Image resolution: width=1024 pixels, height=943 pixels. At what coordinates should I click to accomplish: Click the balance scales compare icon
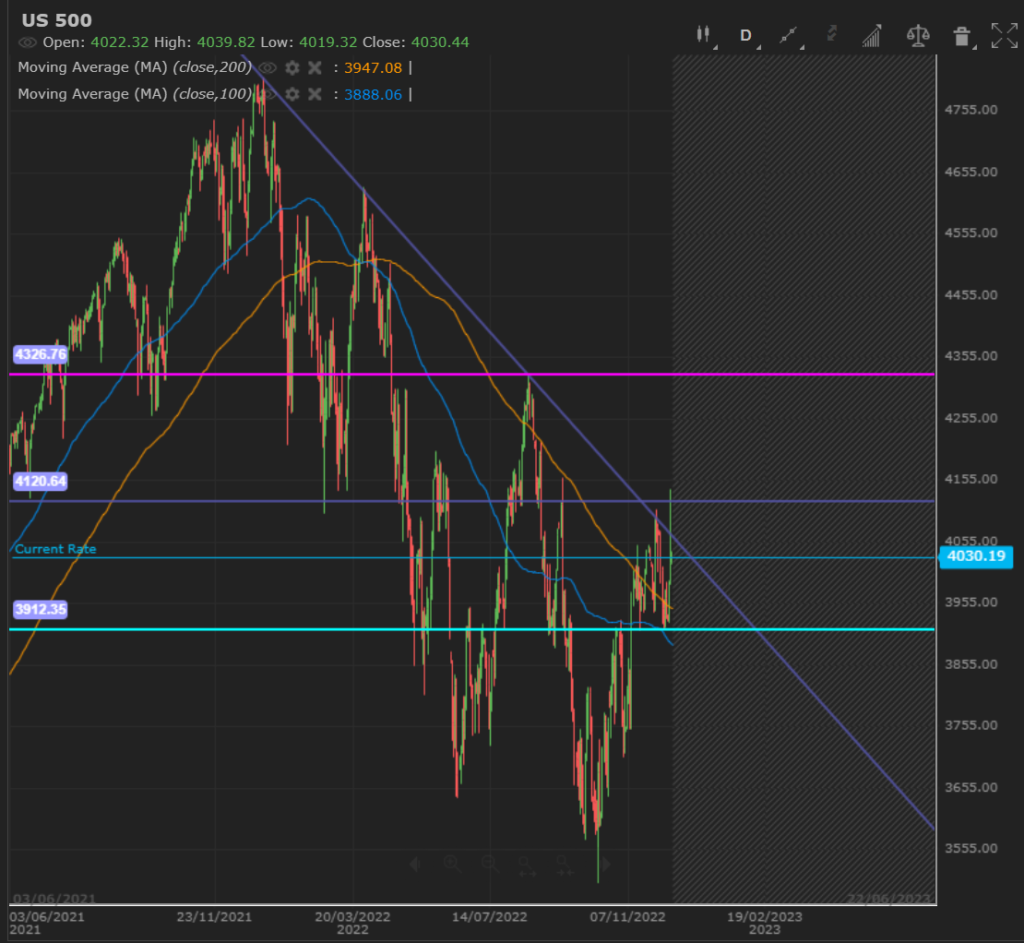(x=917, y=36)
